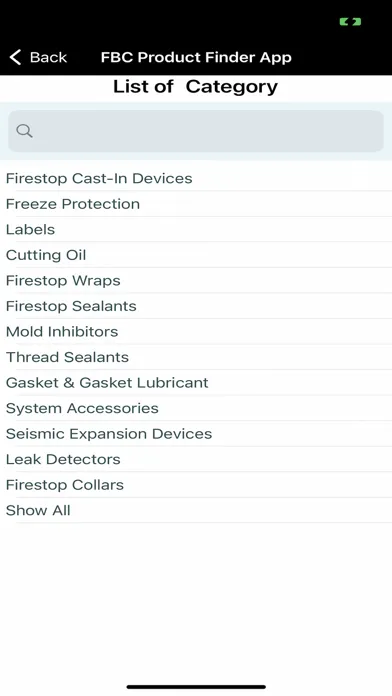Choose the Firestop Collars category
This screenshot has width=392, height=696.
196,485
